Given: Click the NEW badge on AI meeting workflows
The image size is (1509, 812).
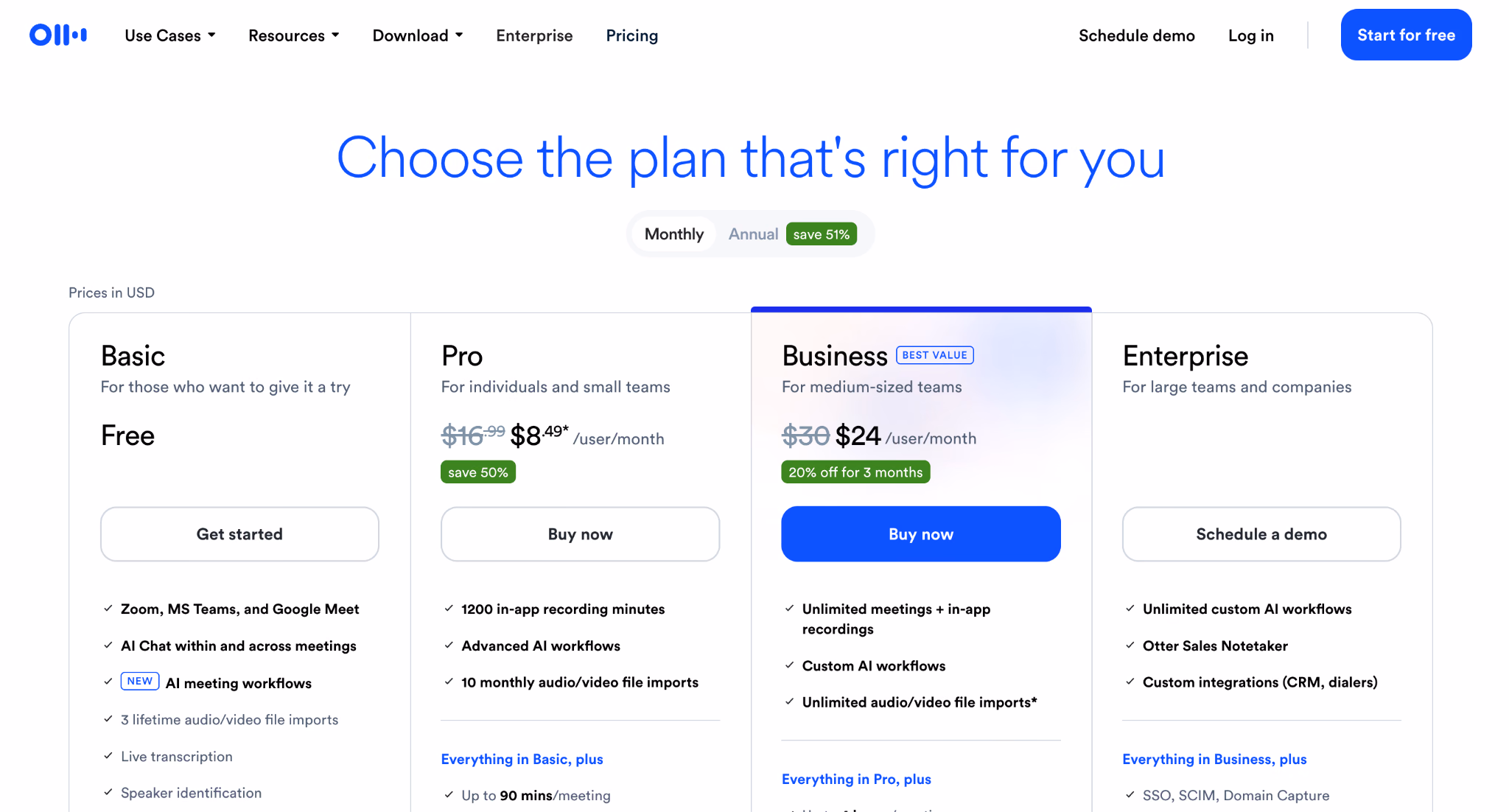Looking at the screenshot, I should (x=140, y=682).
